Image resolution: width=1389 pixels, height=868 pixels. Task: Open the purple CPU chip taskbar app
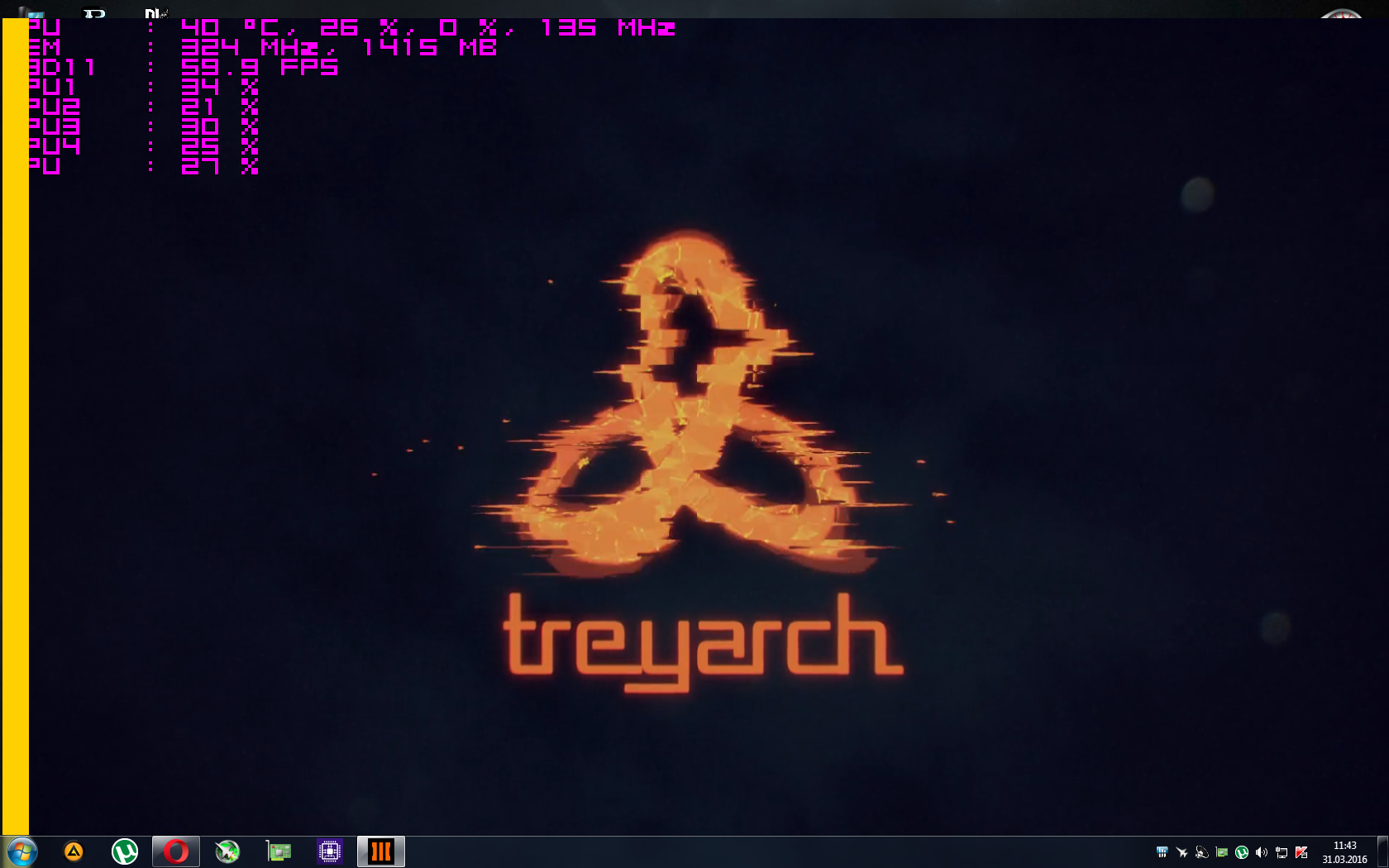point(330,851)
